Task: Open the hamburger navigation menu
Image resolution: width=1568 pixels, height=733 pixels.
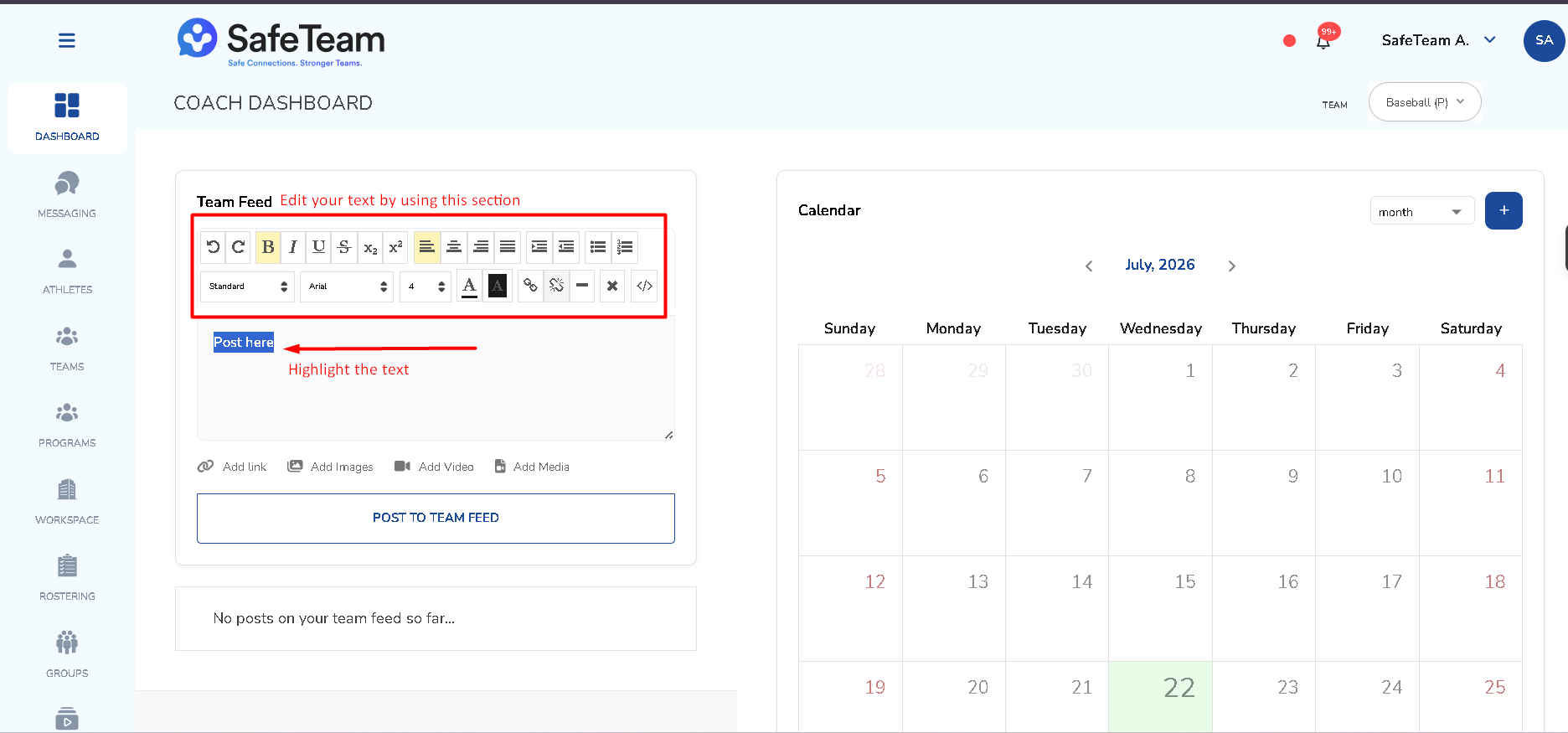Action: (x=67, y=40)
